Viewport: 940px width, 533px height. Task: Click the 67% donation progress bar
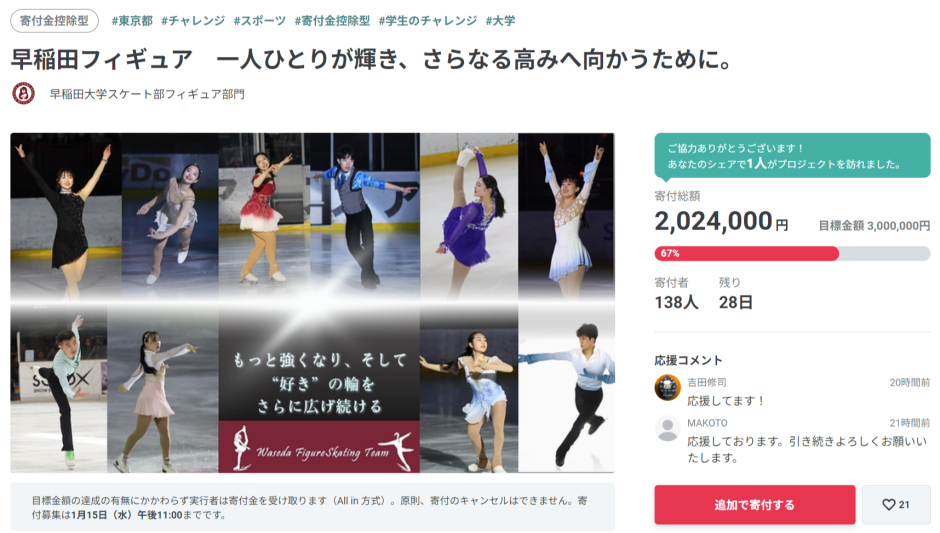(x=792, y=254)
